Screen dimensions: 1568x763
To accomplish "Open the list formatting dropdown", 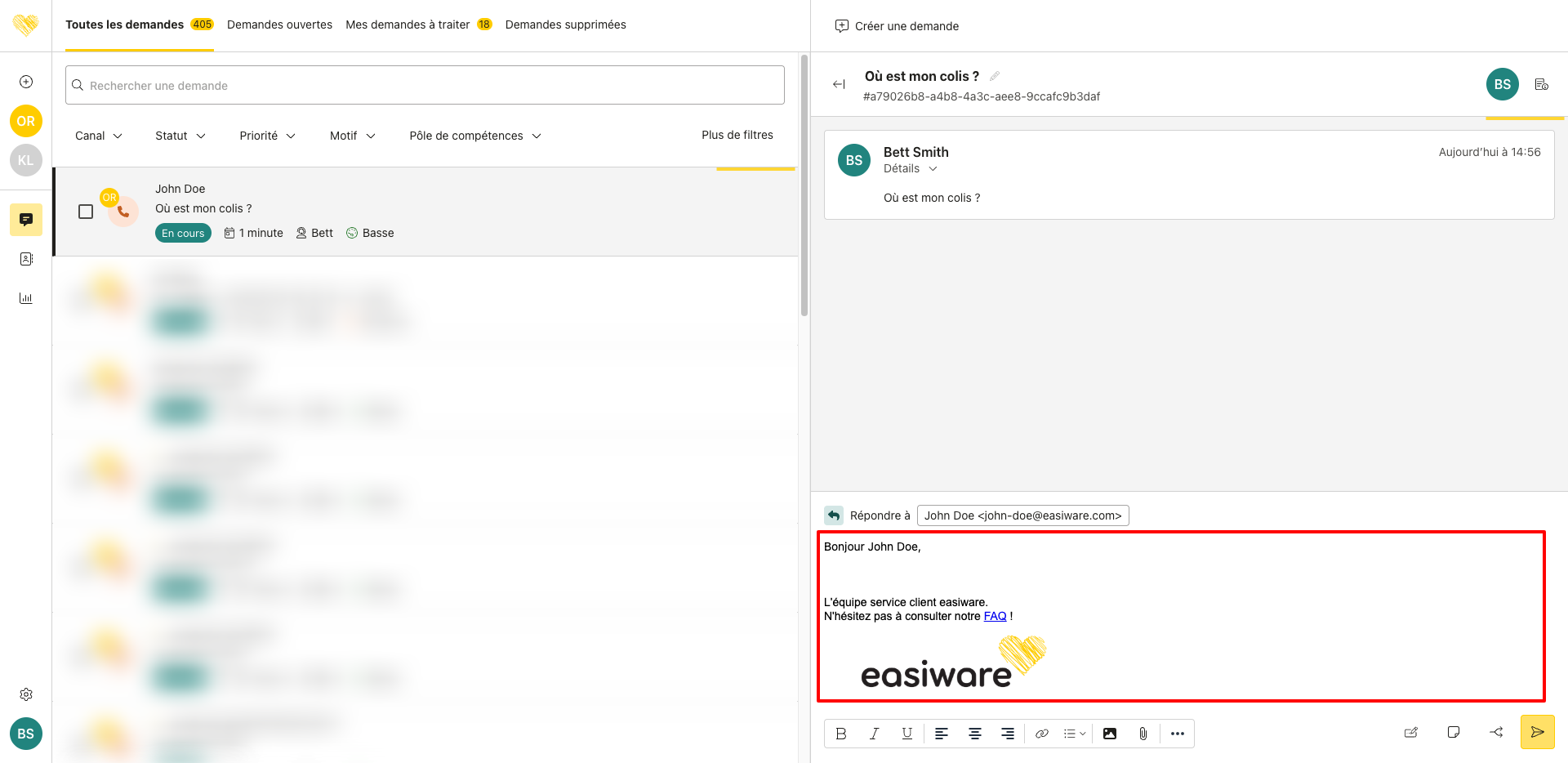I will tap(1074, 734).
